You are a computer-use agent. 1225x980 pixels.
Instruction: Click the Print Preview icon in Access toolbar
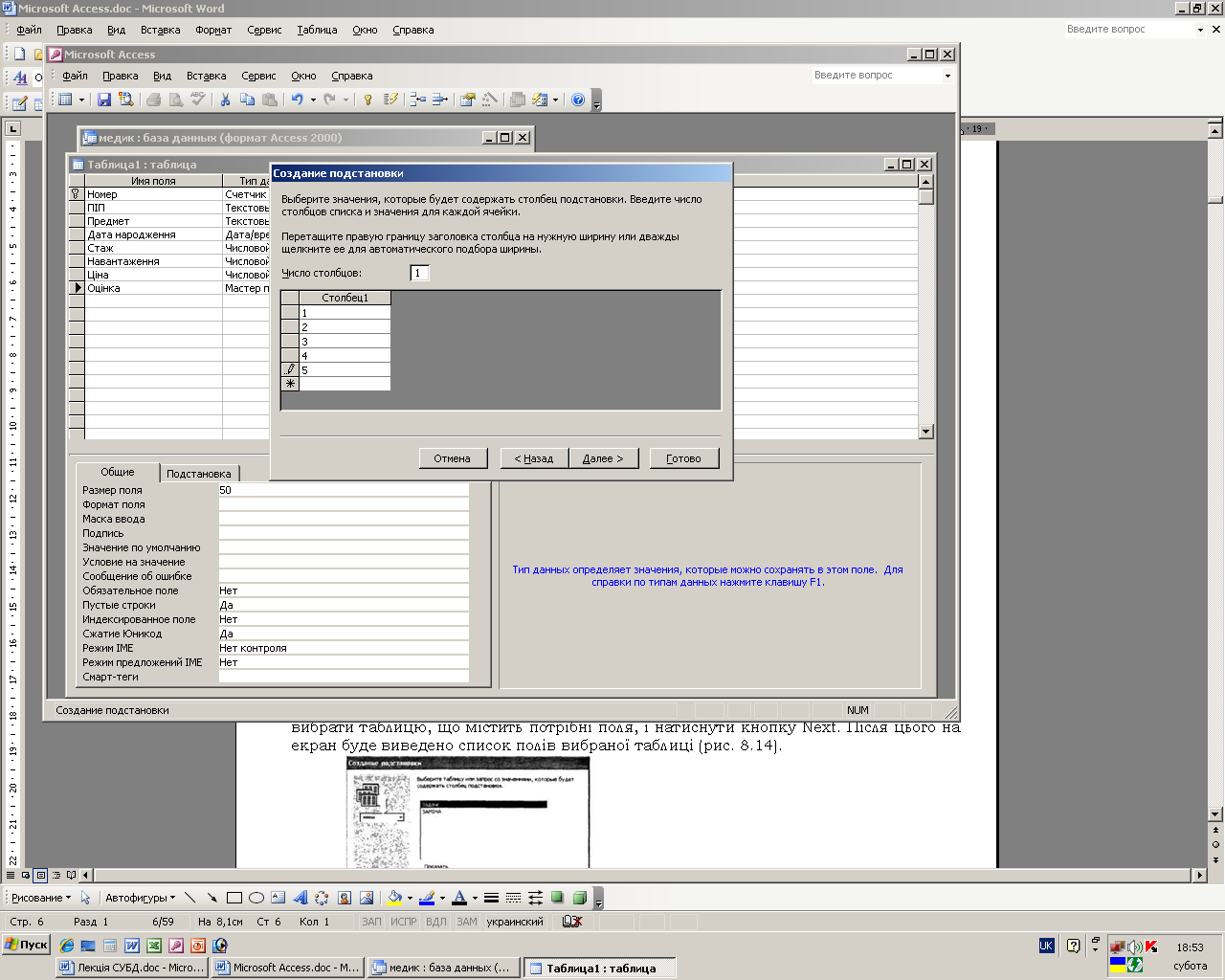pos(175,100)
